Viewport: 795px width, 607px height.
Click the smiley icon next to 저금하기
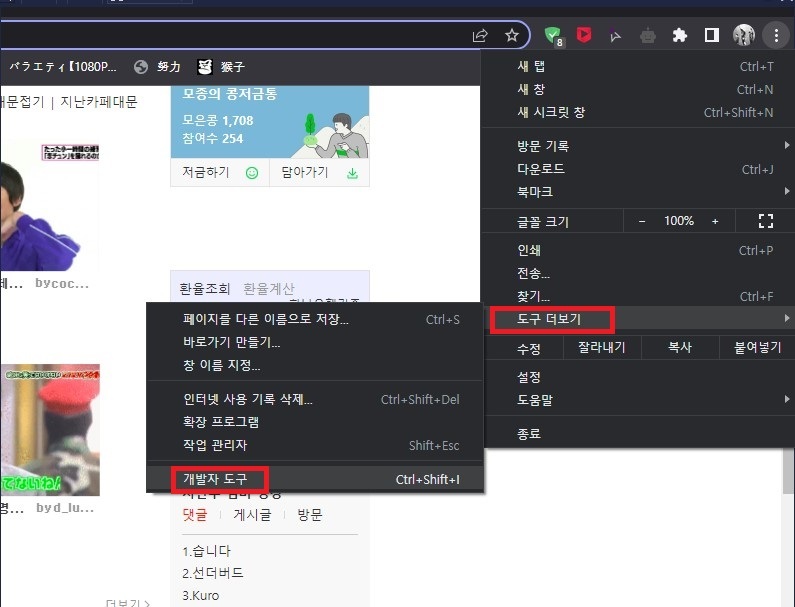pos(252,173)
